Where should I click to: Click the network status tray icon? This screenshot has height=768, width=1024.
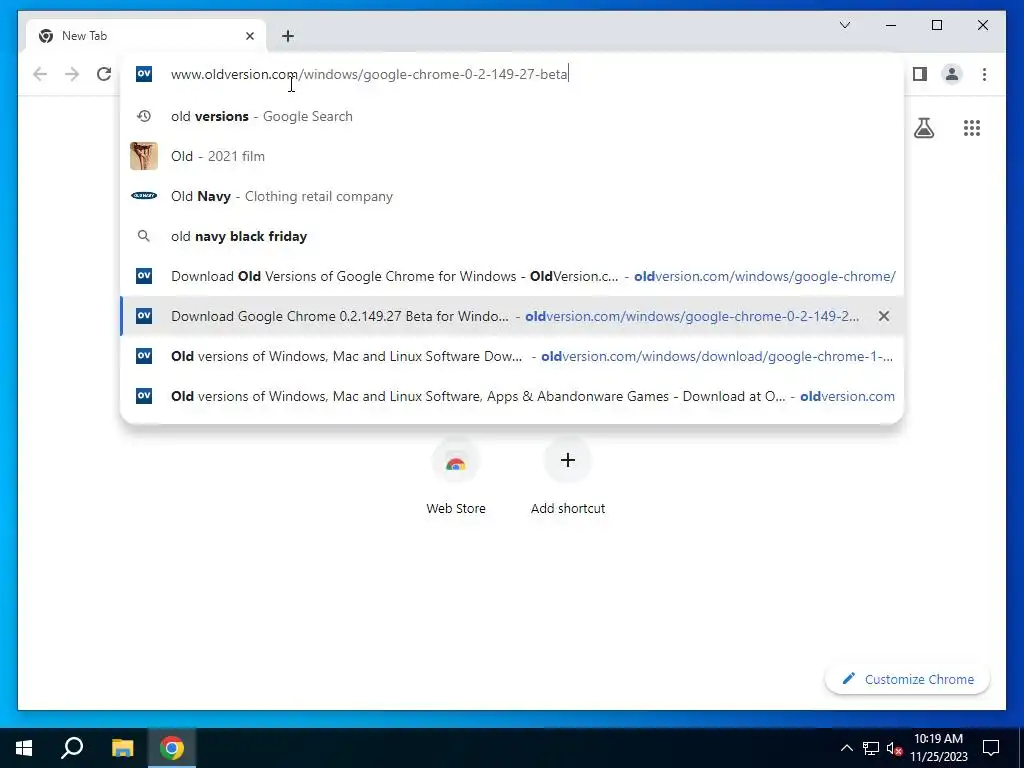click(871, 748)
